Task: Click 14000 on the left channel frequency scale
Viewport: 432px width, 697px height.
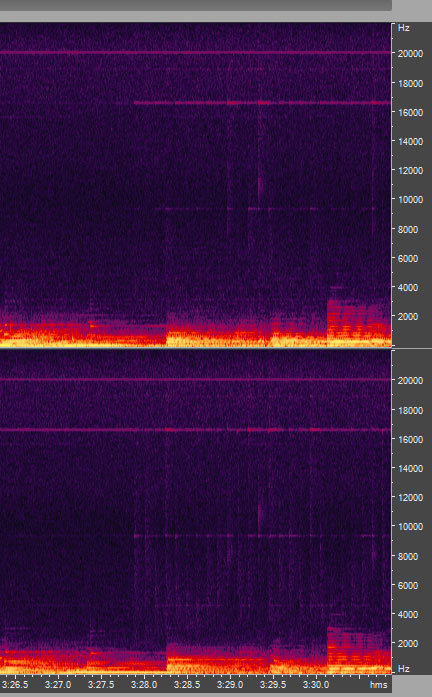Action: (410, 141)
